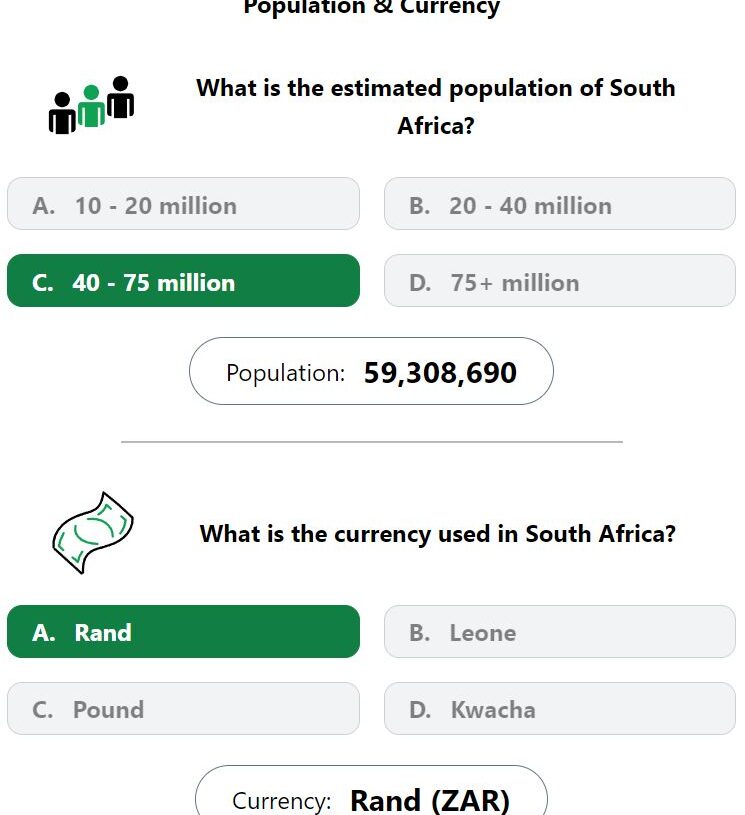Choose option D. Kwacha
This screenshot has width=745, height=815.
coord(560,708)
